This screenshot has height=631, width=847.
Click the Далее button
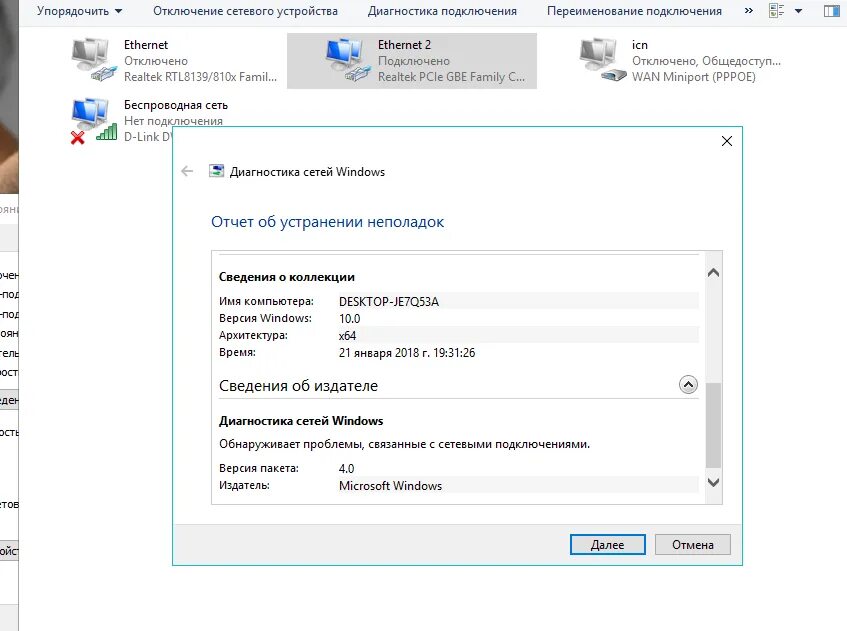pyautogui.click(x=607, y=545)
